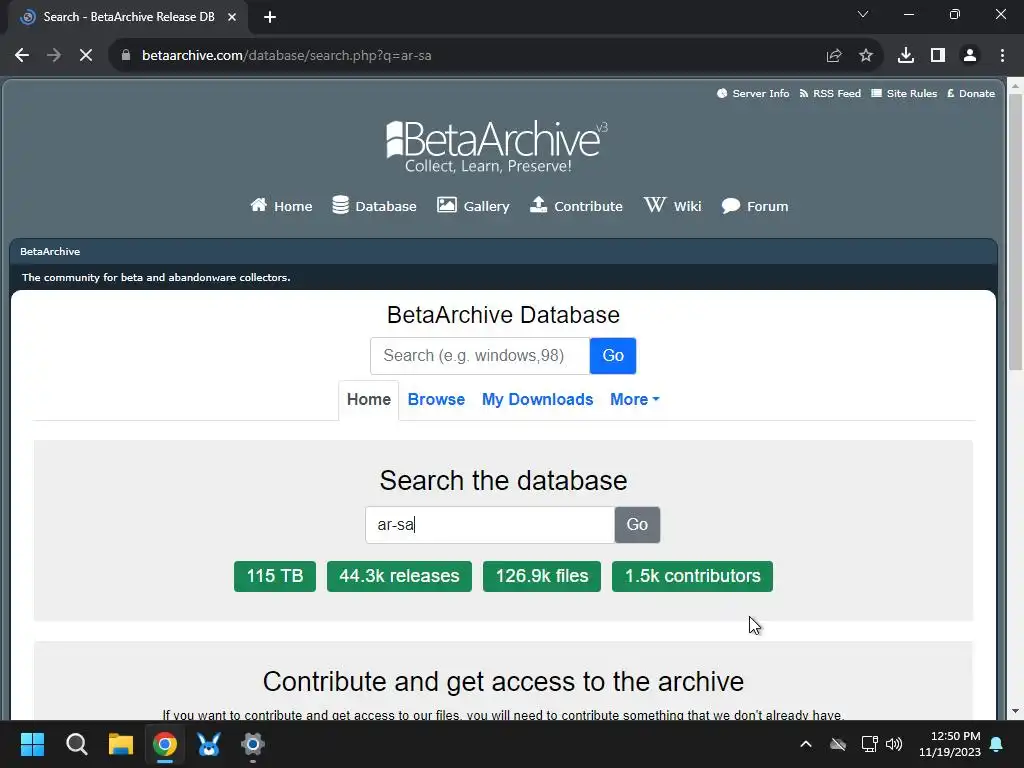Click the cloud sync tray icon
The width and height of the screenshot is (1024, 768).
click(x=838, y=744)
